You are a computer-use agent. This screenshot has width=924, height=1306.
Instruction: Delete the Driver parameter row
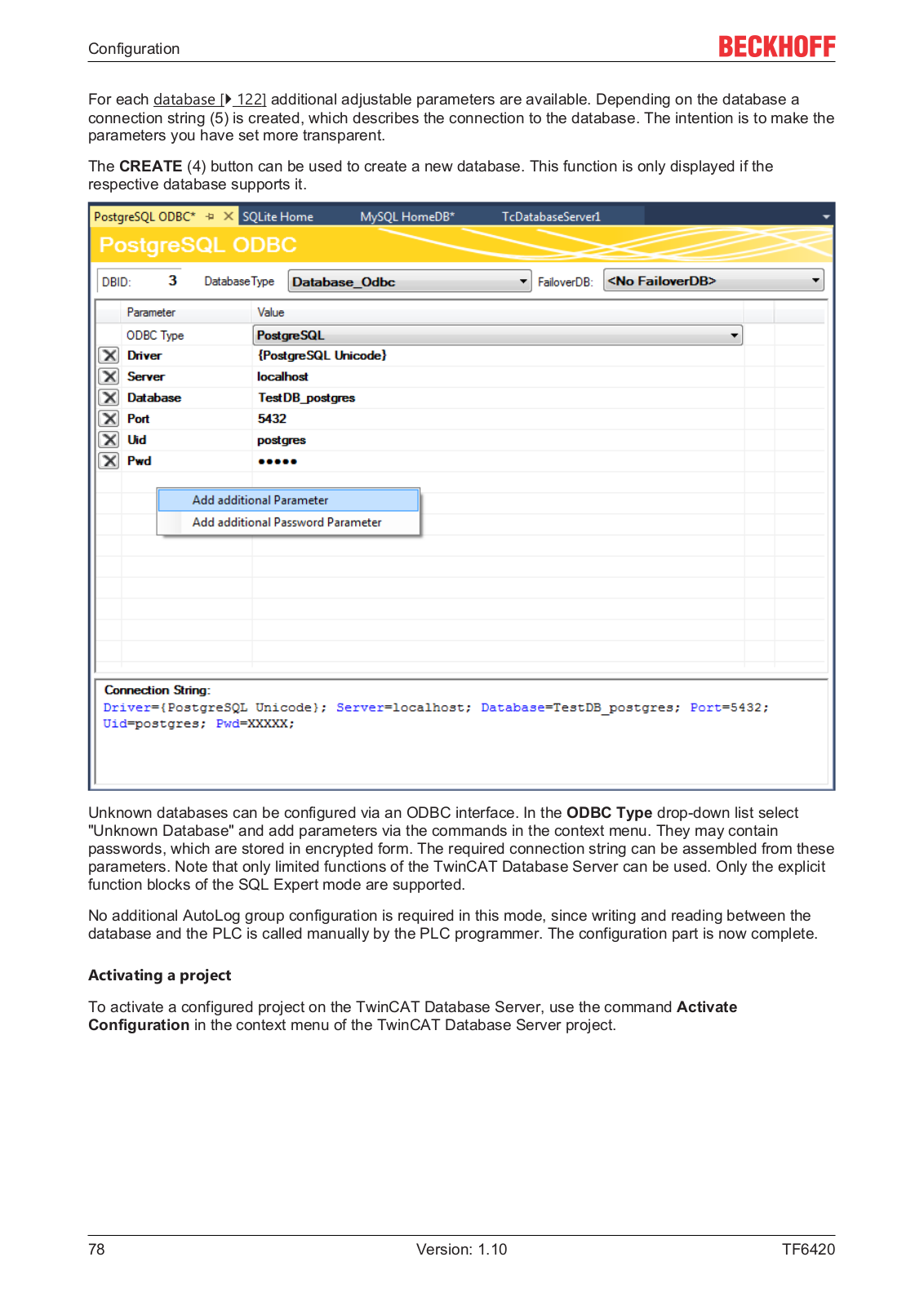pyautogui.click(x=109, y=355)
